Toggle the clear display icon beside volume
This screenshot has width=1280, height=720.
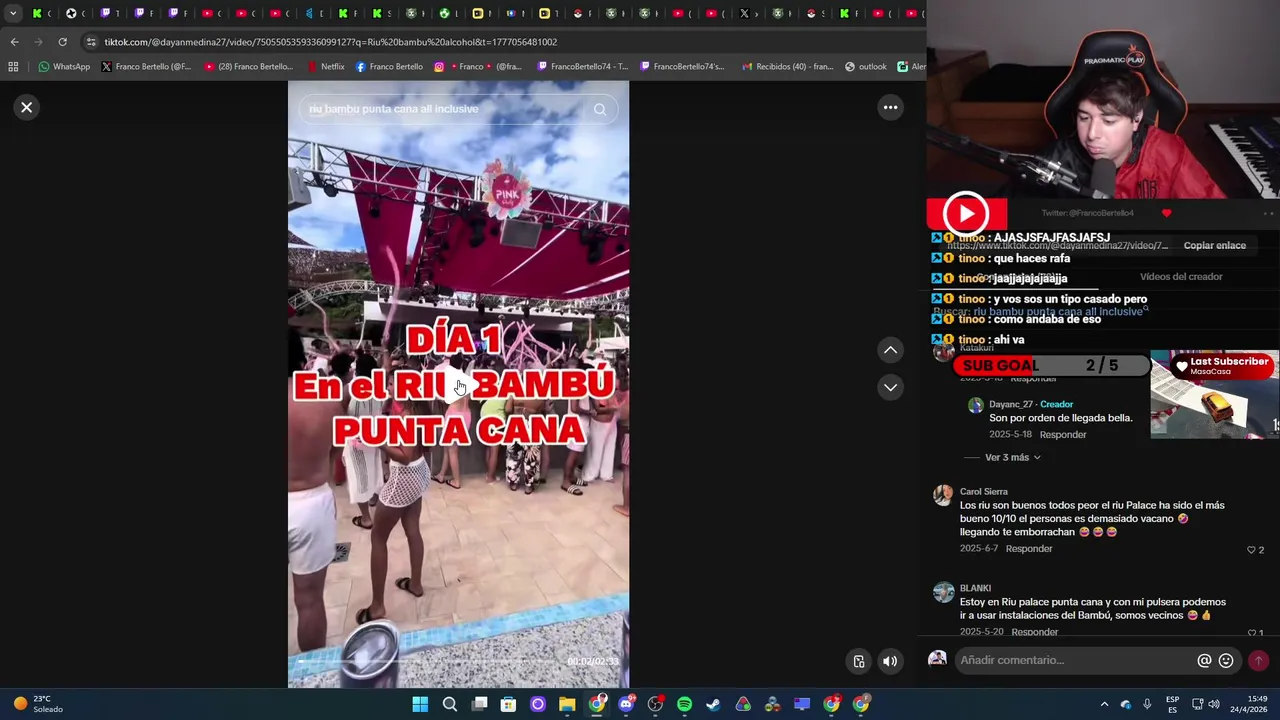click(859, 661)
